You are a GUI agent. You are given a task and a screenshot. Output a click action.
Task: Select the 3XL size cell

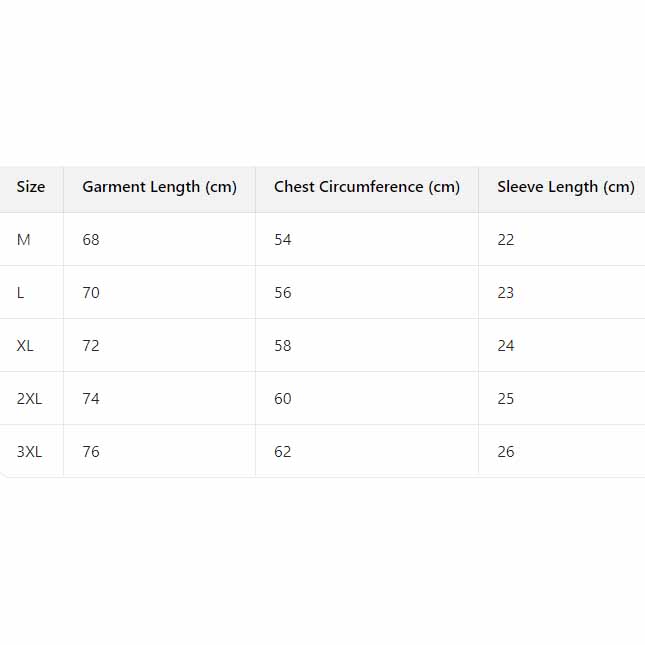tap(30, 452)
